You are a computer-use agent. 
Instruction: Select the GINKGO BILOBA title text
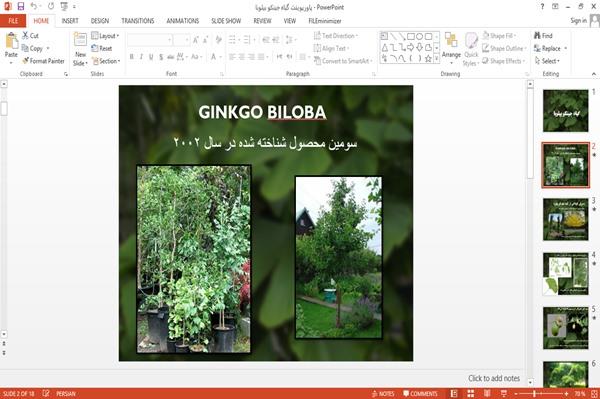click(262, 112)
